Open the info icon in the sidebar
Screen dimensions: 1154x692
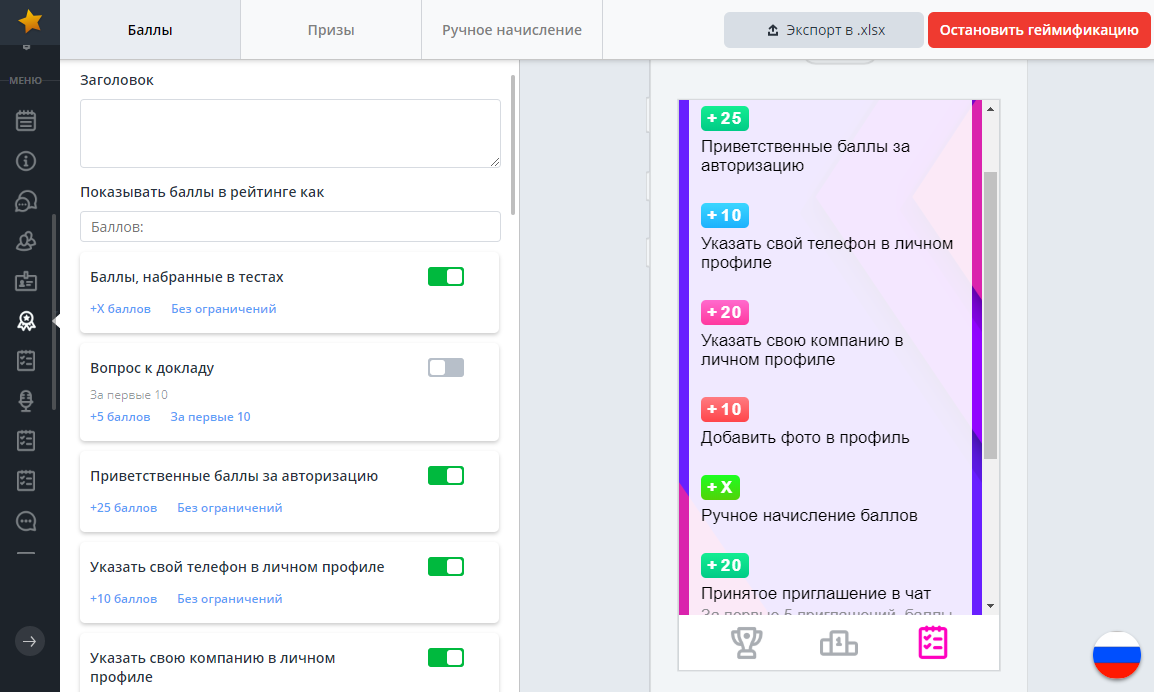pyautogui.click(x=26, y=161)
